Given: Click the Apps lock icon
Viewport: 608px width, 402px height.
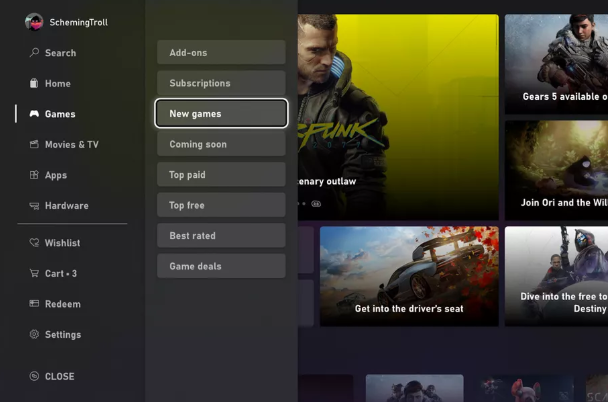Looking at the screenshot, I should tap(34, 175).
